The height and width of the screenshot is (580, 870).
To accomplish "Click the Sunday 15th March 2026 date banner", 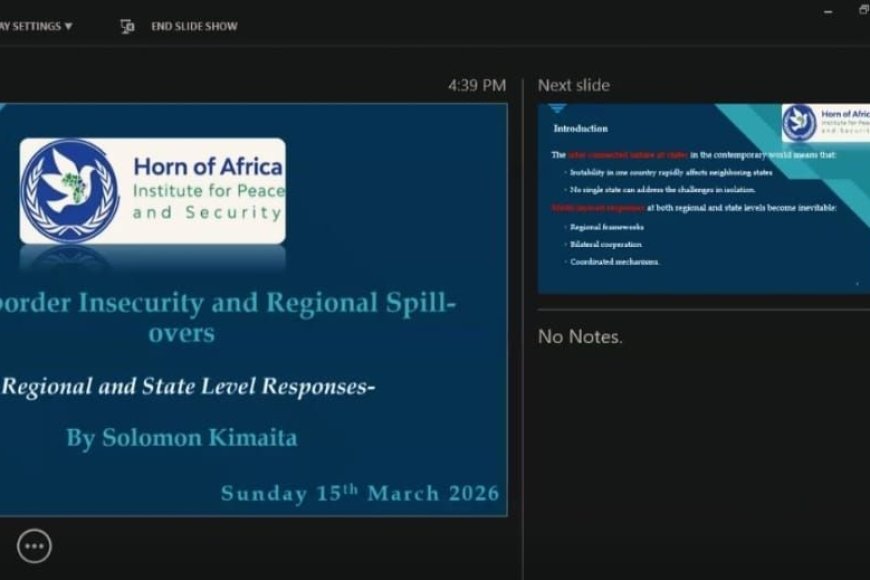I will click(359, 493).
